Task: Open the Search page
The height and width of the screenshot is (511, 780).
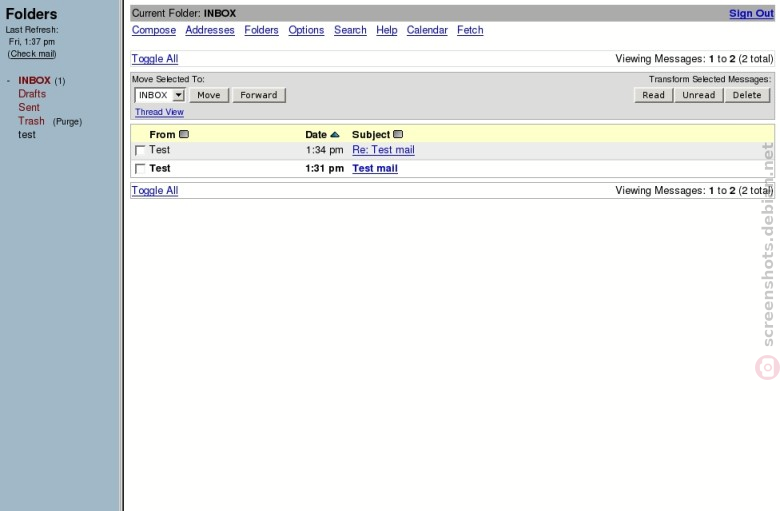Action: [350, 30]
